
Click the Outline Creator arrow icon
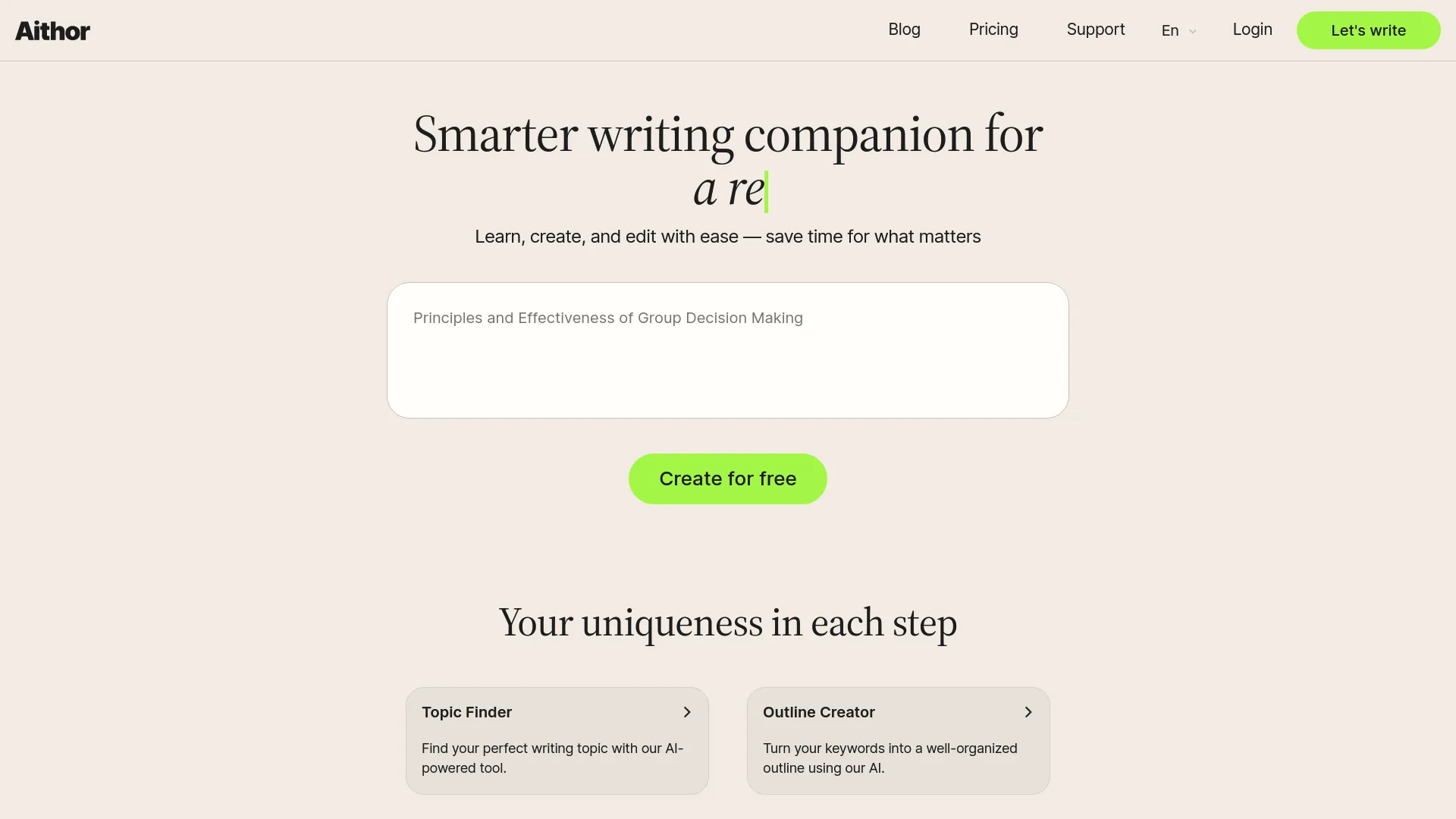click(x=1028, y=711)
